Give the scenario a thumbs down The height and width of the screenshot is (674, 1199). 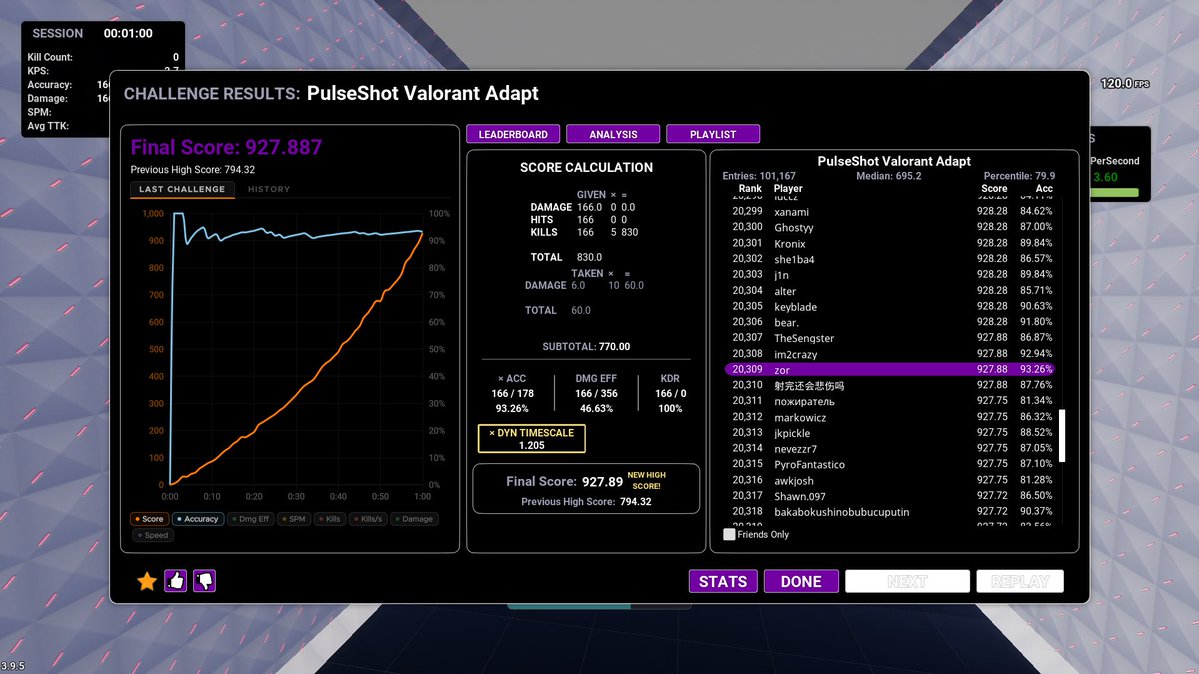tap(204, 581)
